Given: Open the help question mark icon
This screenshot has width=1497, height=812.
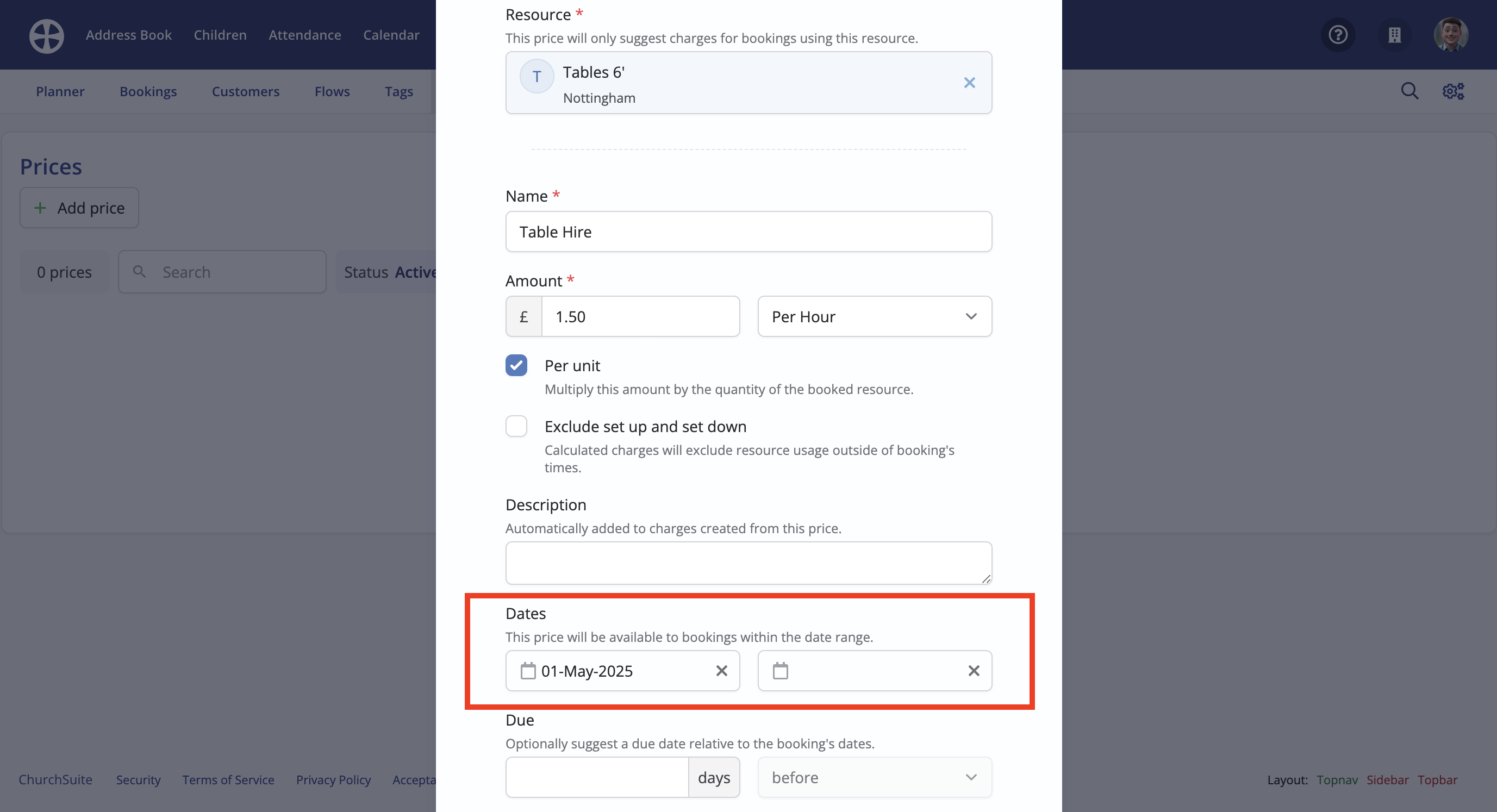Looking at the screenshot, I should point(1338,35).
